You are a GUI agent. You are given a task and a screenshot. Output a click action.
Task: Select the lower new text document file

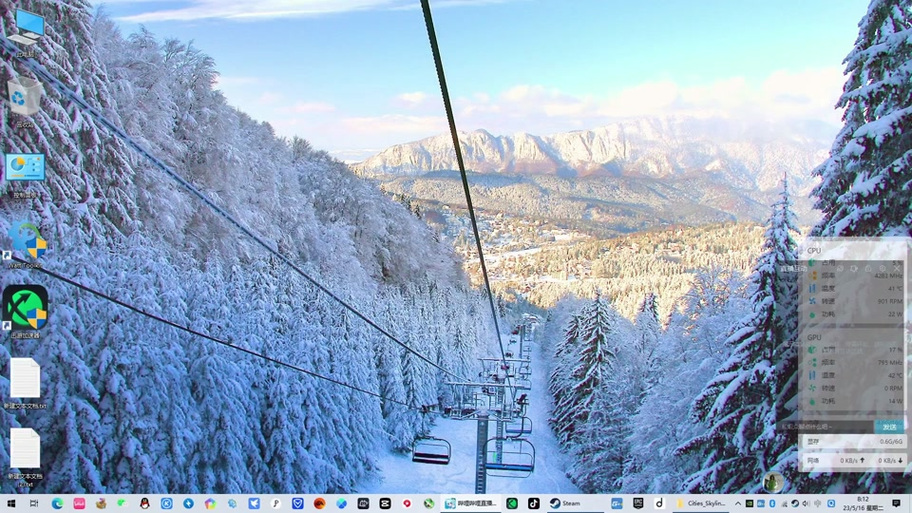pyautogui.click(x=25, y=456)
